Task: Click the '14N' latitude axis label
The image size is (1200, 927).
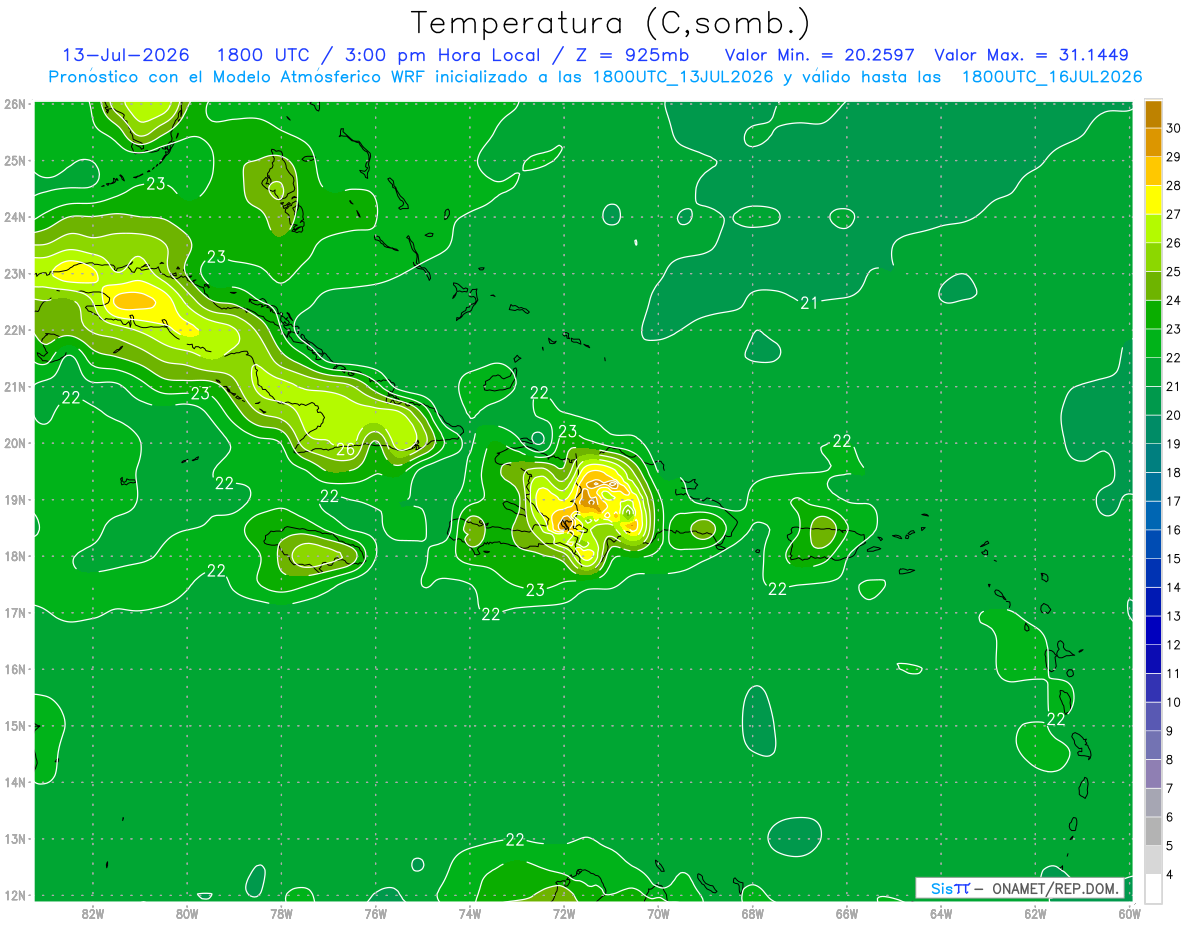Action: [14, 782]
